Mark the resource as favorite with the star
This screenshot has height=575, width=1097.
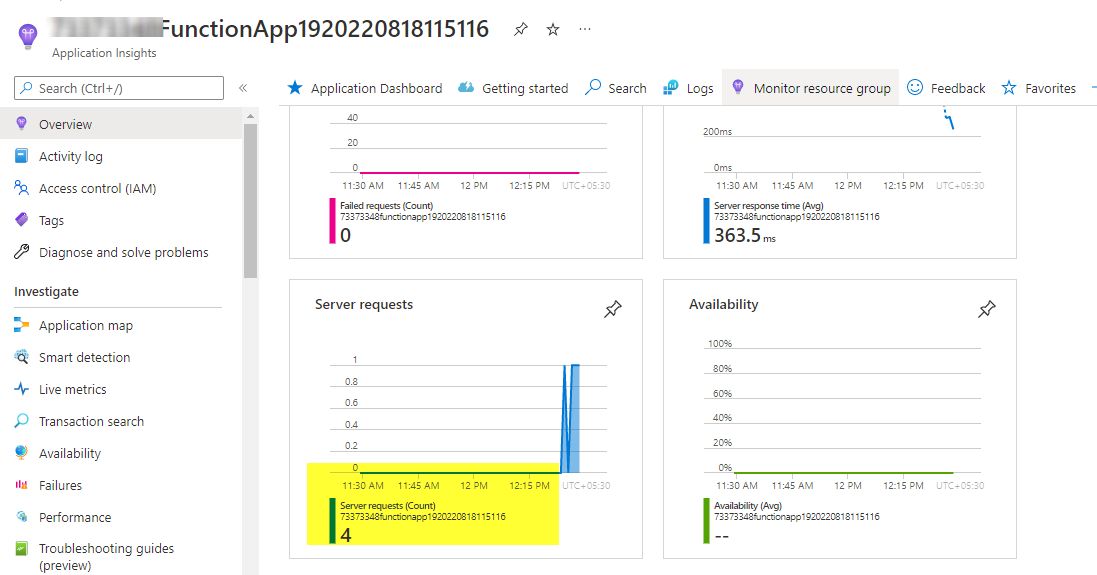pos(553,29)
